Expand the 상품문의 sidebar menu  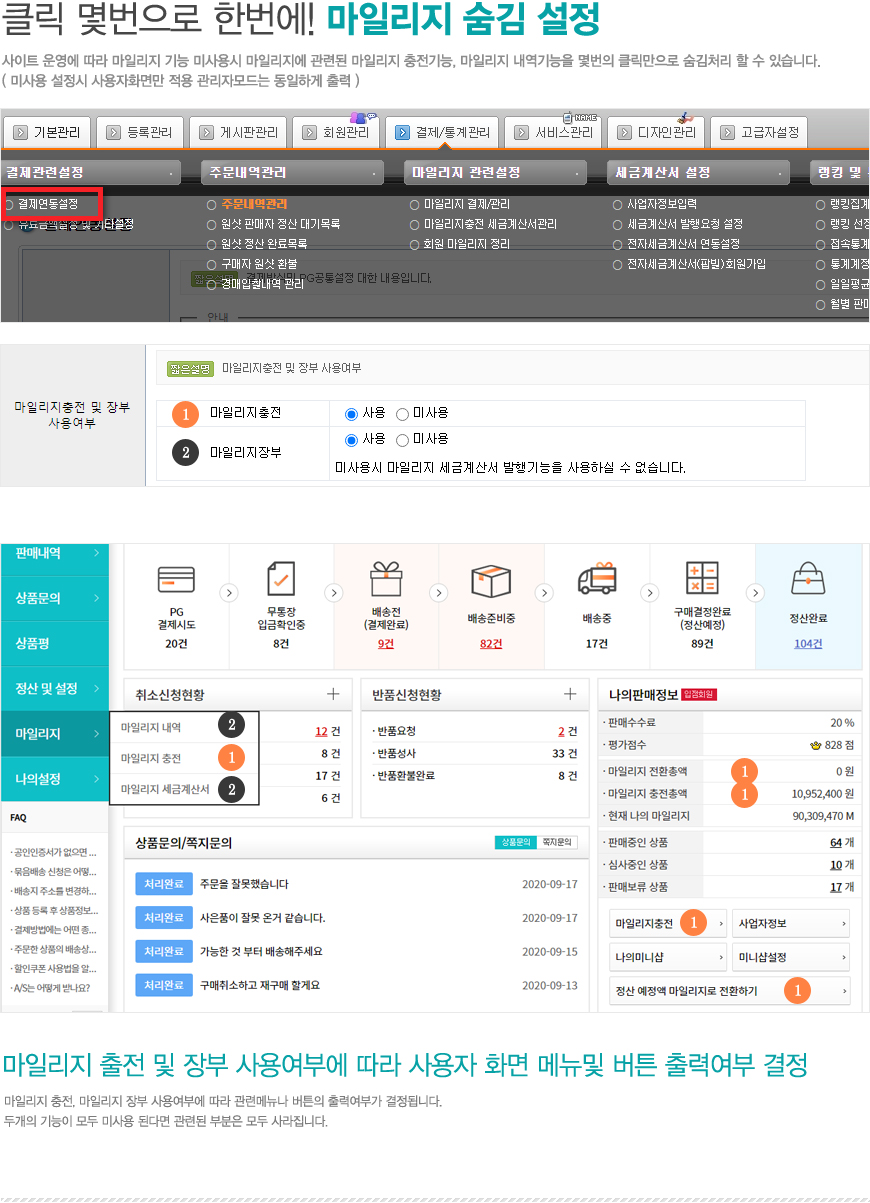54,598
